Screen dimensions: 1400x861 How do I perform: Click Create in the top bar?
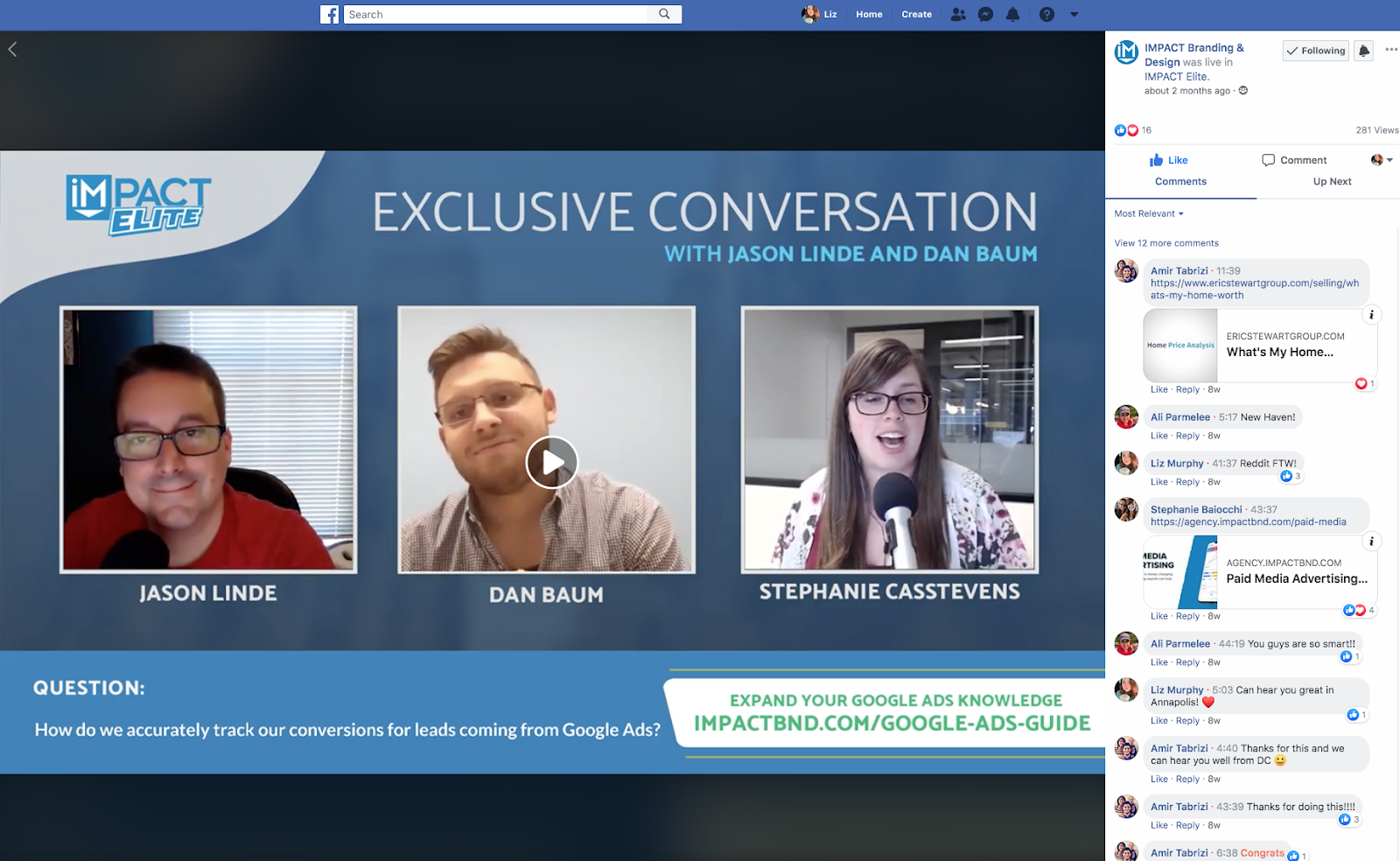[x=916, y=14]
